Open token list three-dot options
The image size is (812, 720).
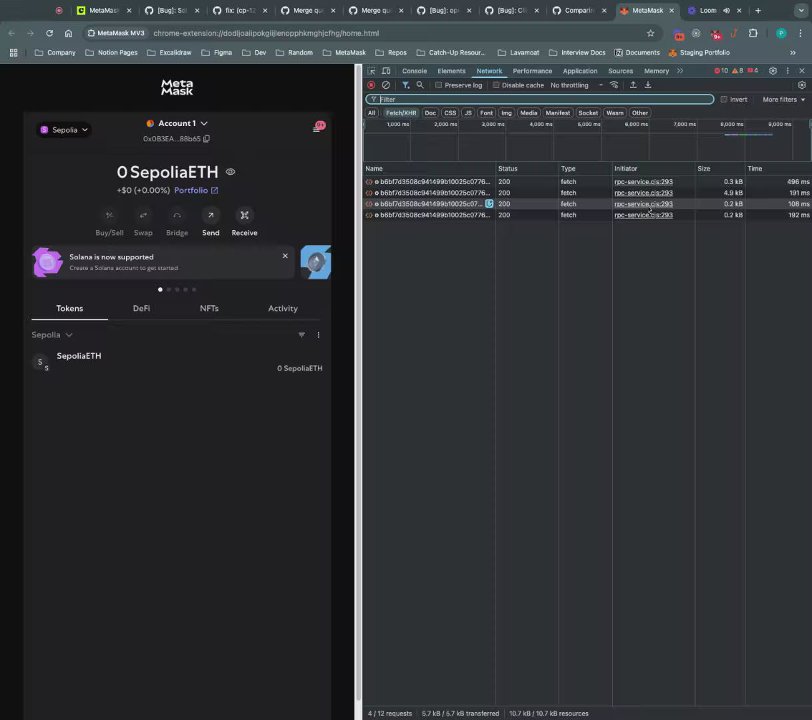(x=318, y=335)
